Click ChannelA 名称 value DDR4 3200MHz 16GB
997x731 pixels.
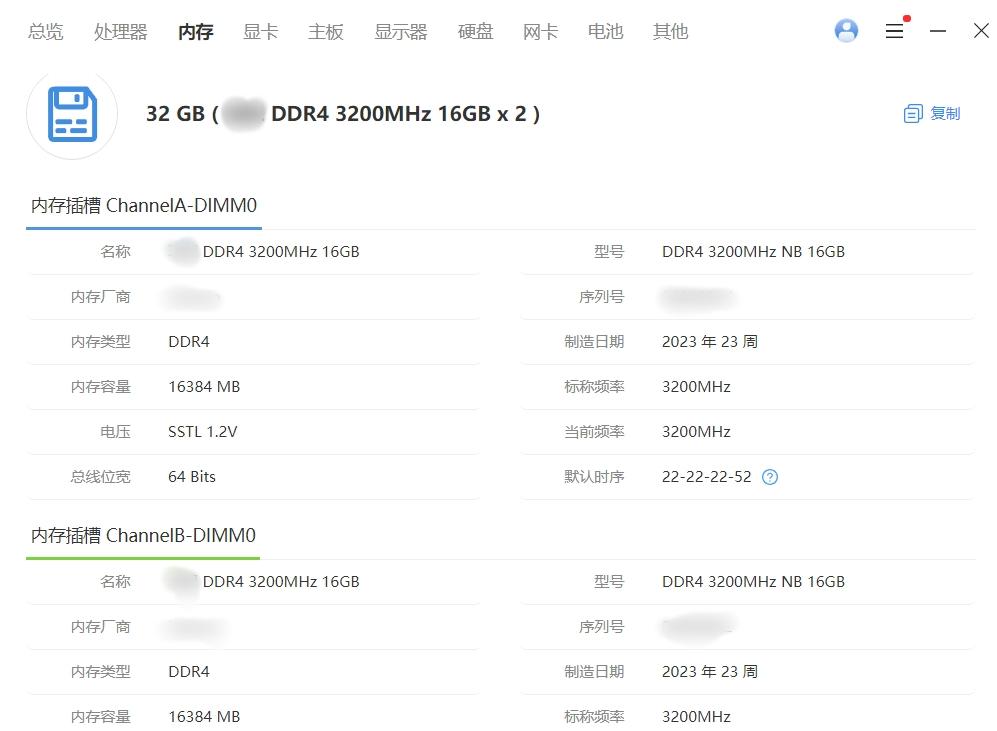click(x=281, y=252)
